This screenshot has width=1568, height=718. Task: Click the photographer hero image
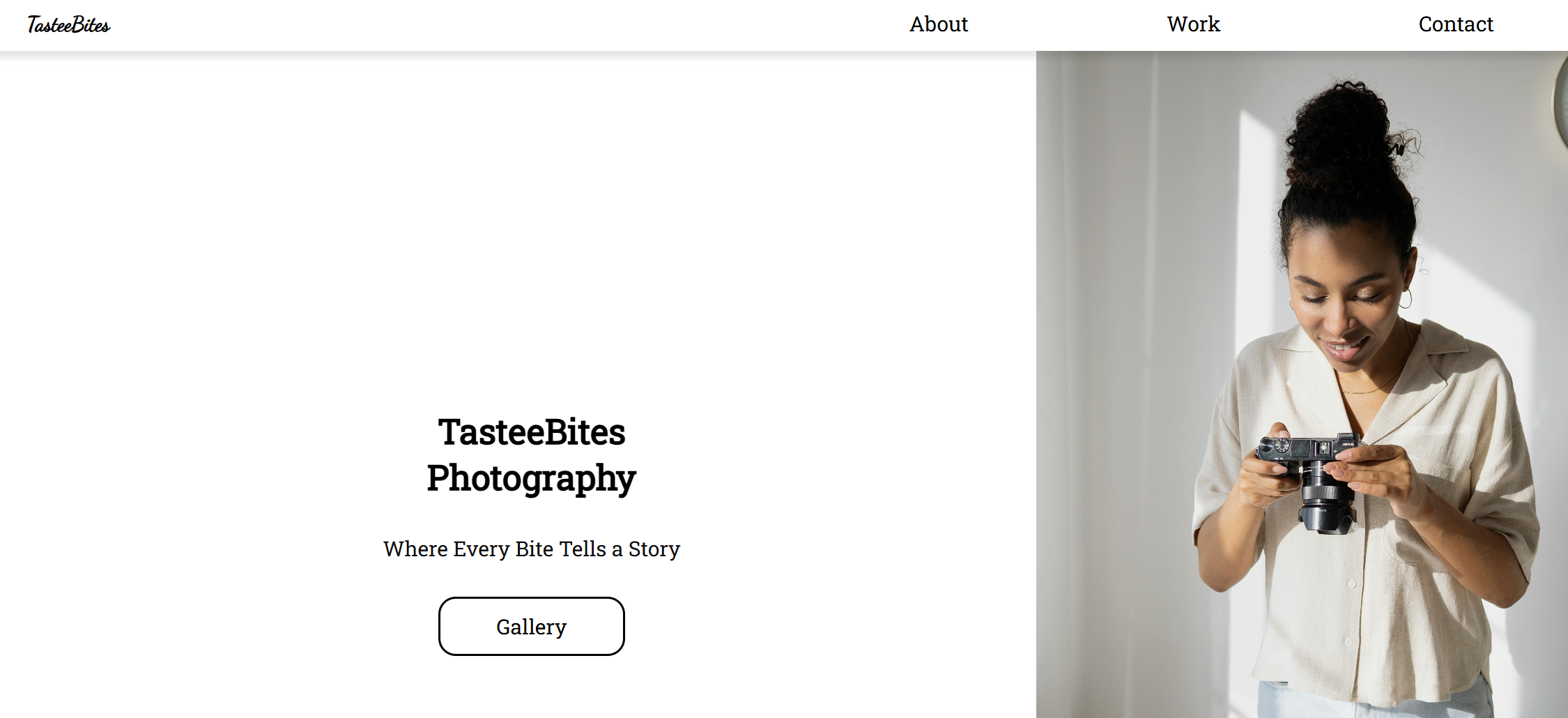pyautogui.click(x=1302, y=383)
